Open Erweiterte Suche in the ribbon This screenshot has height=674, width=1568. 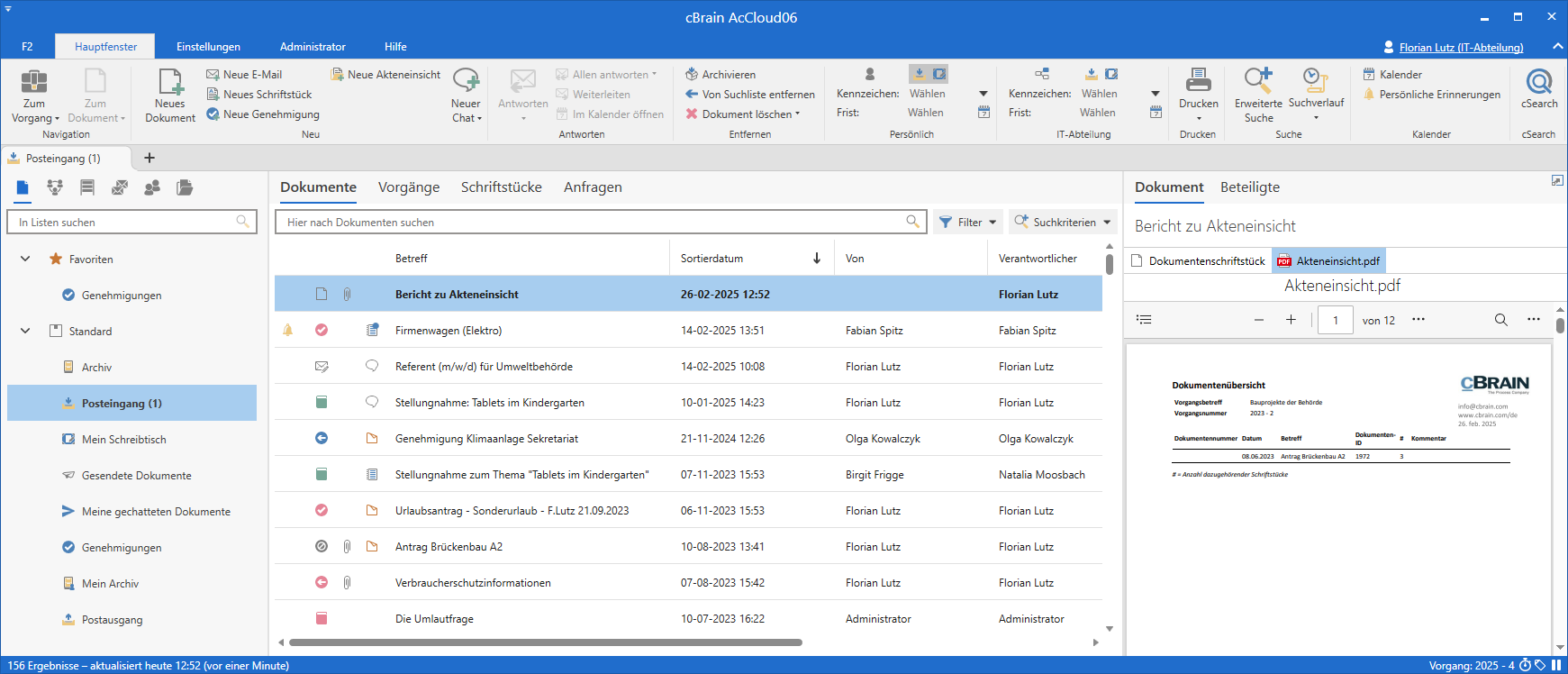pos(1258,94)
